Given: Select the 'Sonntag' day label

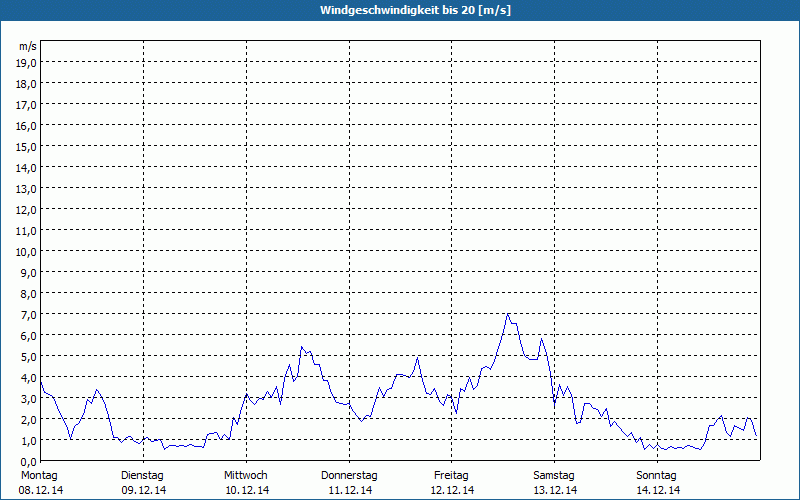Looking at the screenshot, I should (656, 476).
